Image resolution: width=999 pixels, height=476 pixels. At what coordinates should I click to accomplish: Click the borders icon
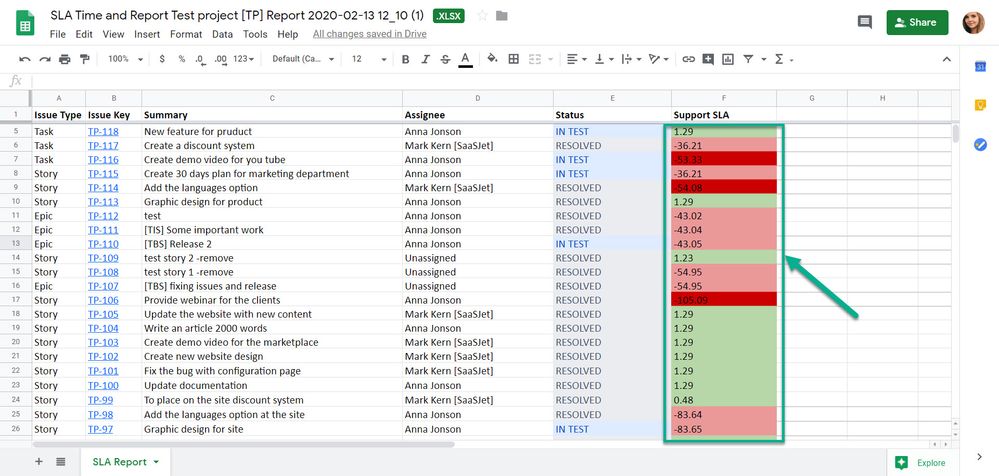(514, 59)
